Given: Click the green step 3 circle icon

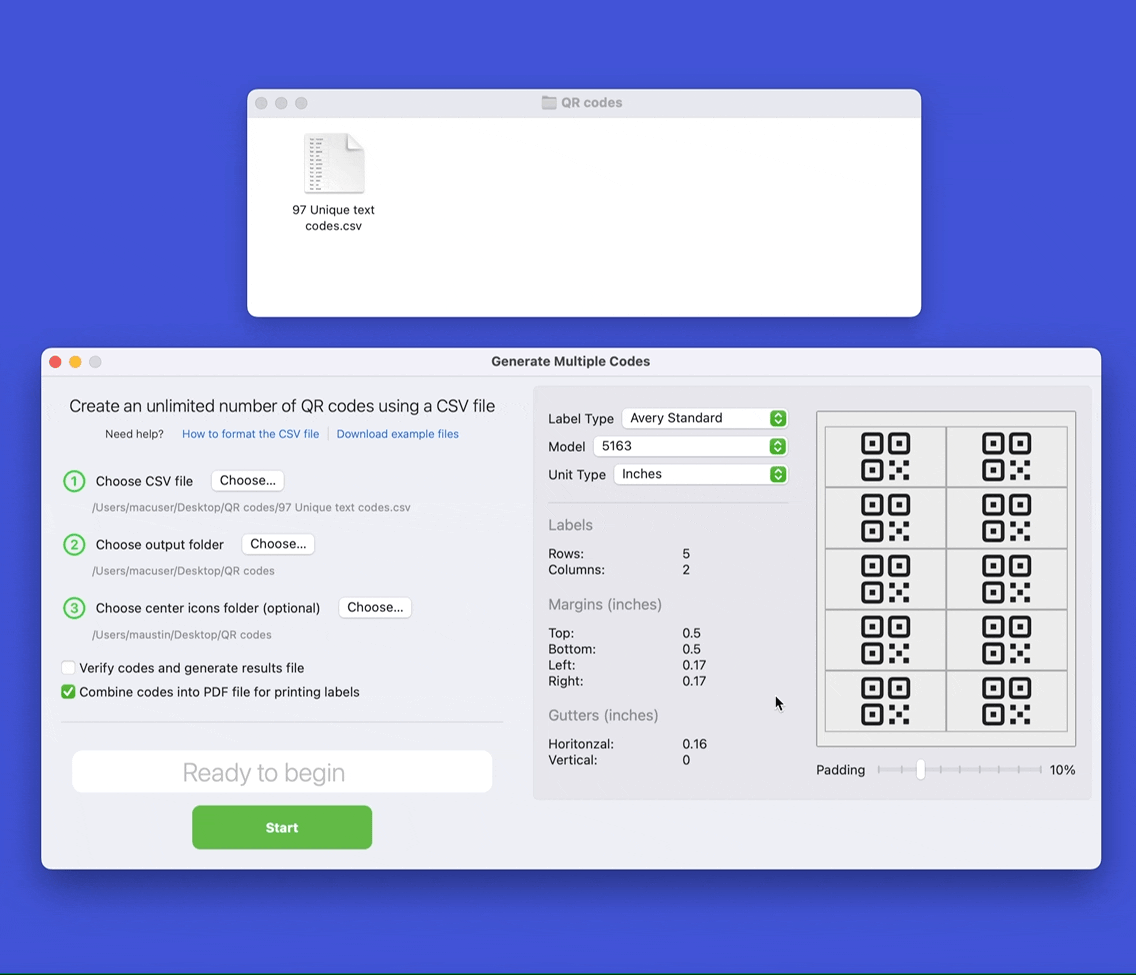Looking at the screenshot, I should pos(74,608).
